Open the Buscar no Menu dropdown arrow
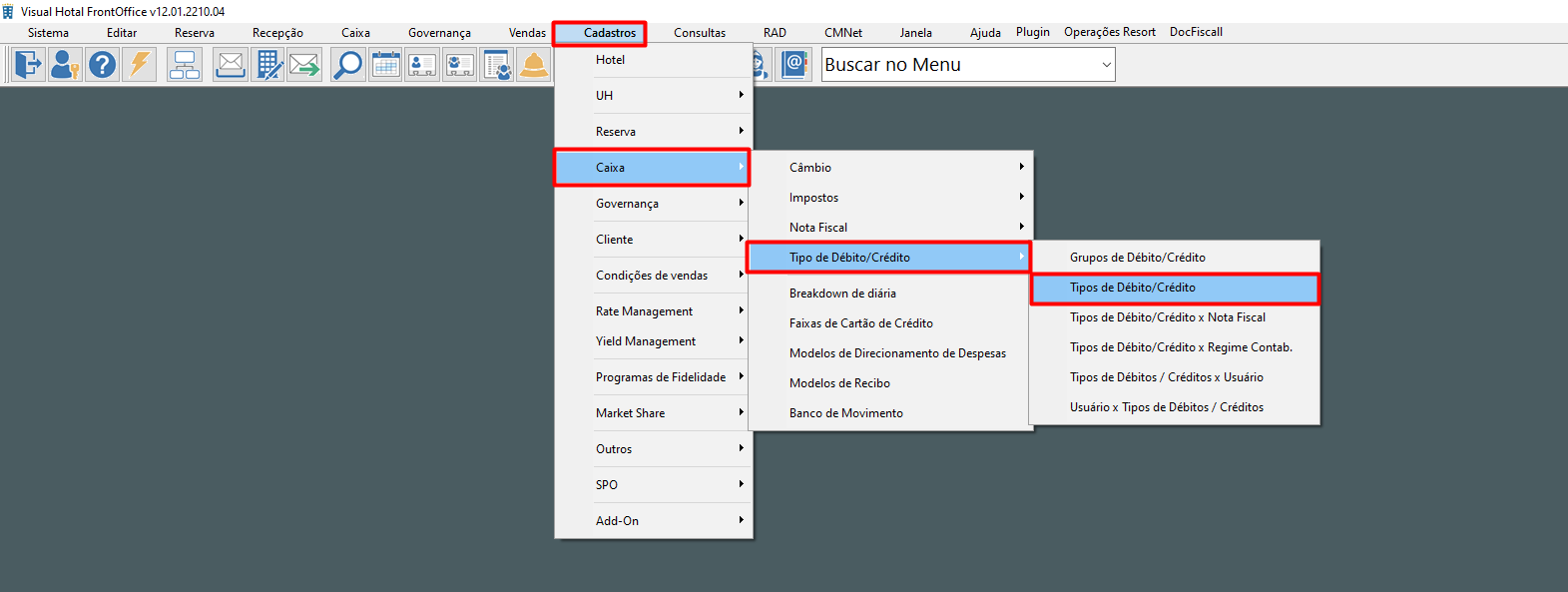1568x592 pixels. [x=1106, y=65]
